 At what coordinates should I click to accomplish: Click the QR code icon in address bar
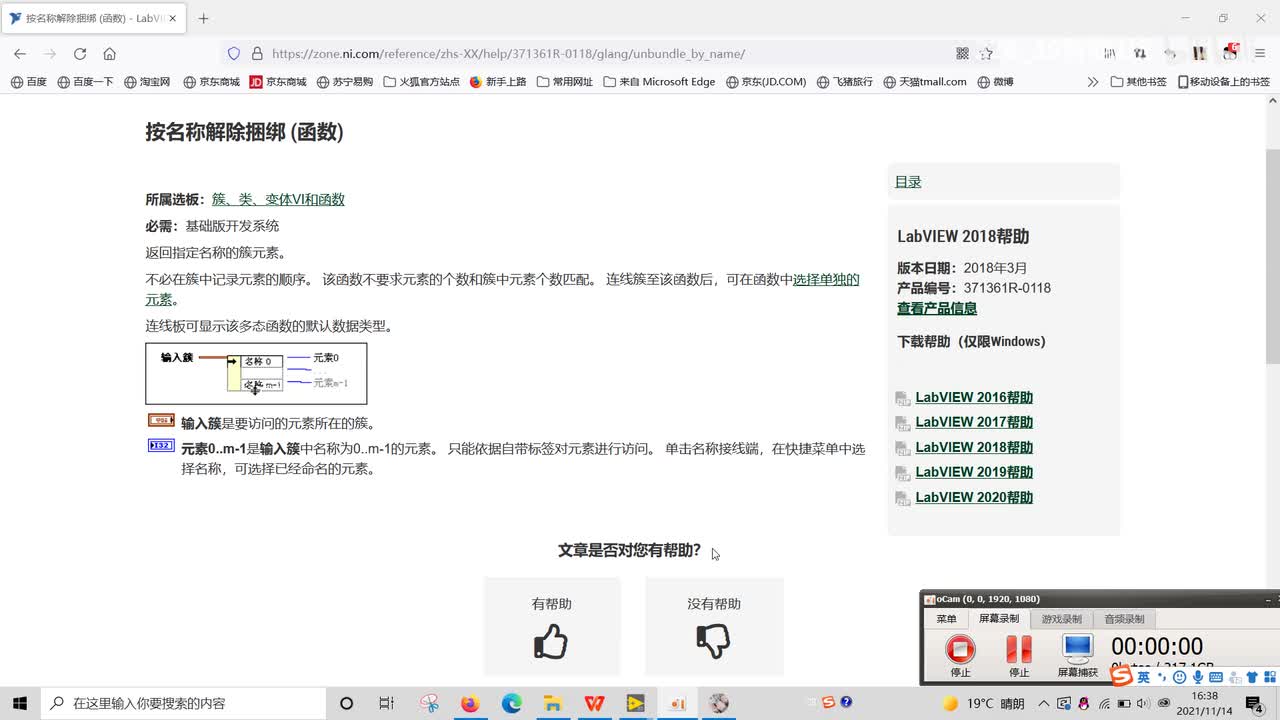tap(962, 54)
